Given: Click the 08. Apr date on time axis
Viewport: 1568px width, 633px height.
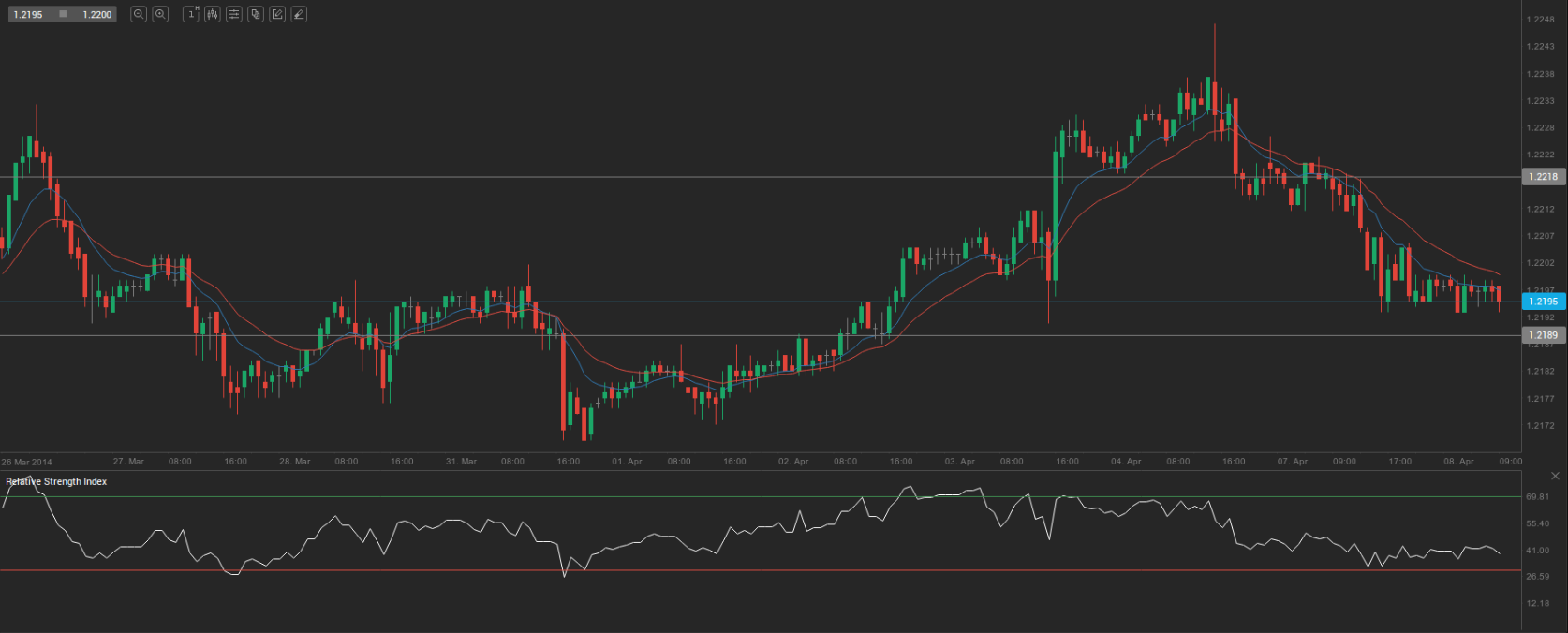Looking at the screenshot, I should 1458,462.
